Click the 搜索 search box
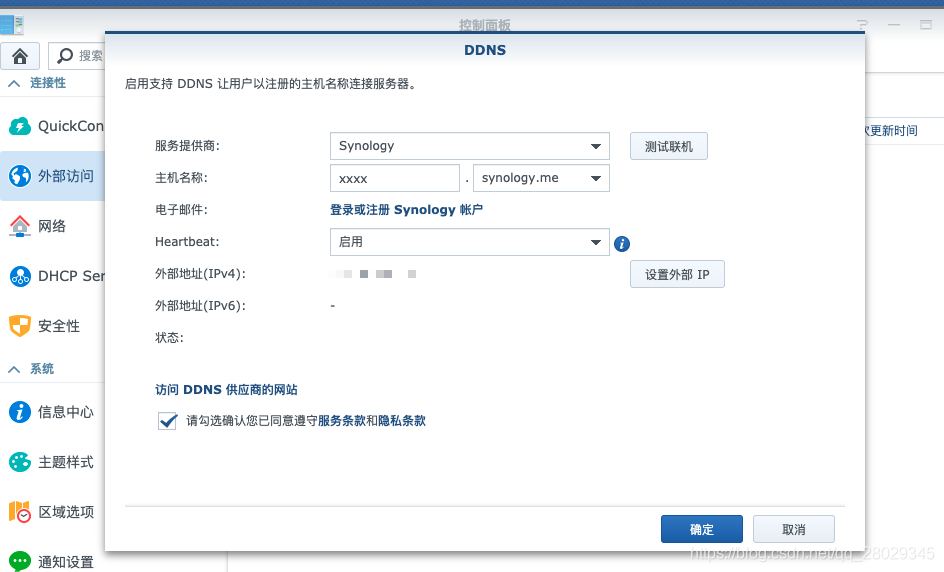This screenshot has height=572, width=944. (x=77, y=56)
